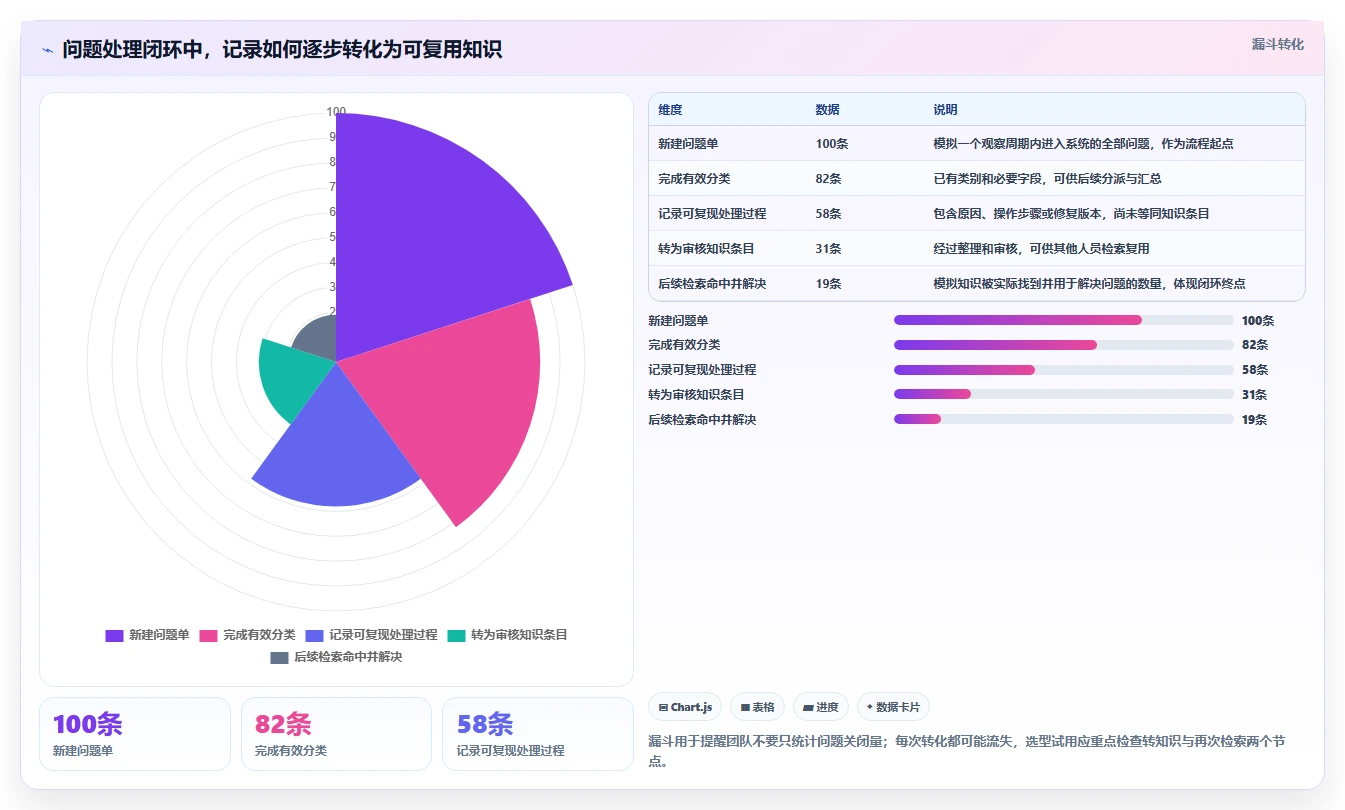Click the 82条 value in the table
Image resolution: width=1345 pixels, height=810 pixels.
[x=828, y=179]
